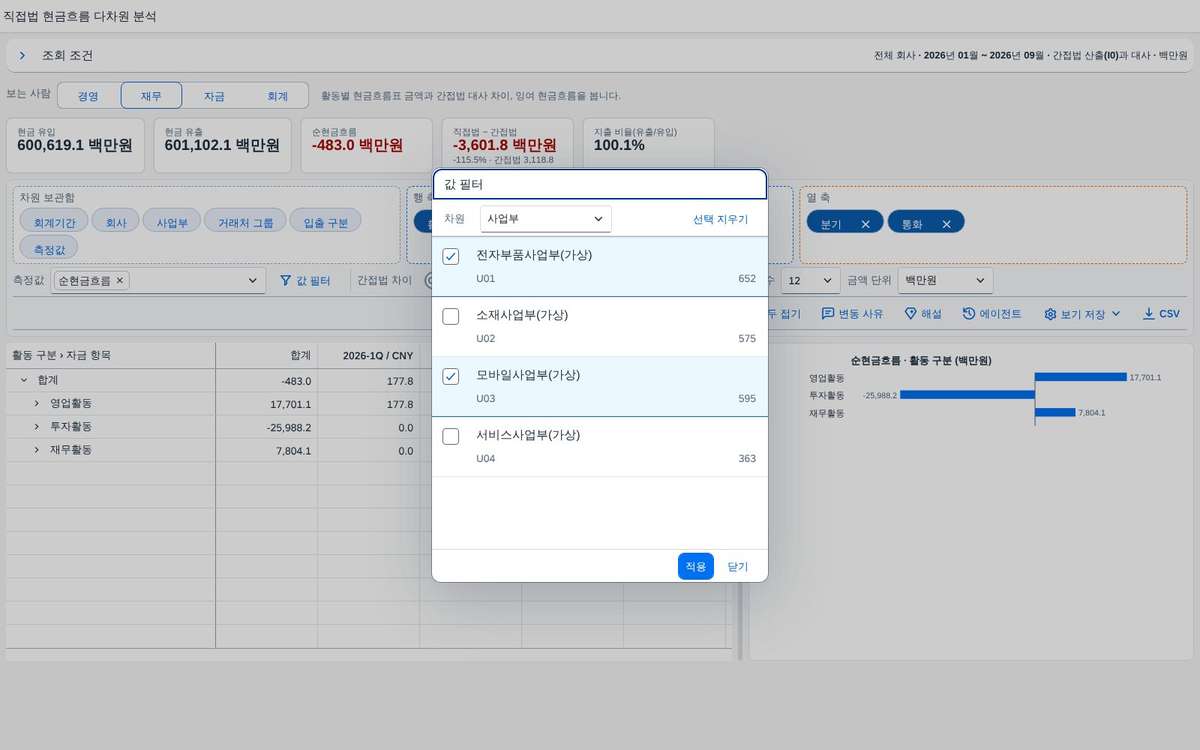Click the 7,804.1 cell in 재무활동 row
This screenshot has height=750, width=1200.
[x=266, y=451]
